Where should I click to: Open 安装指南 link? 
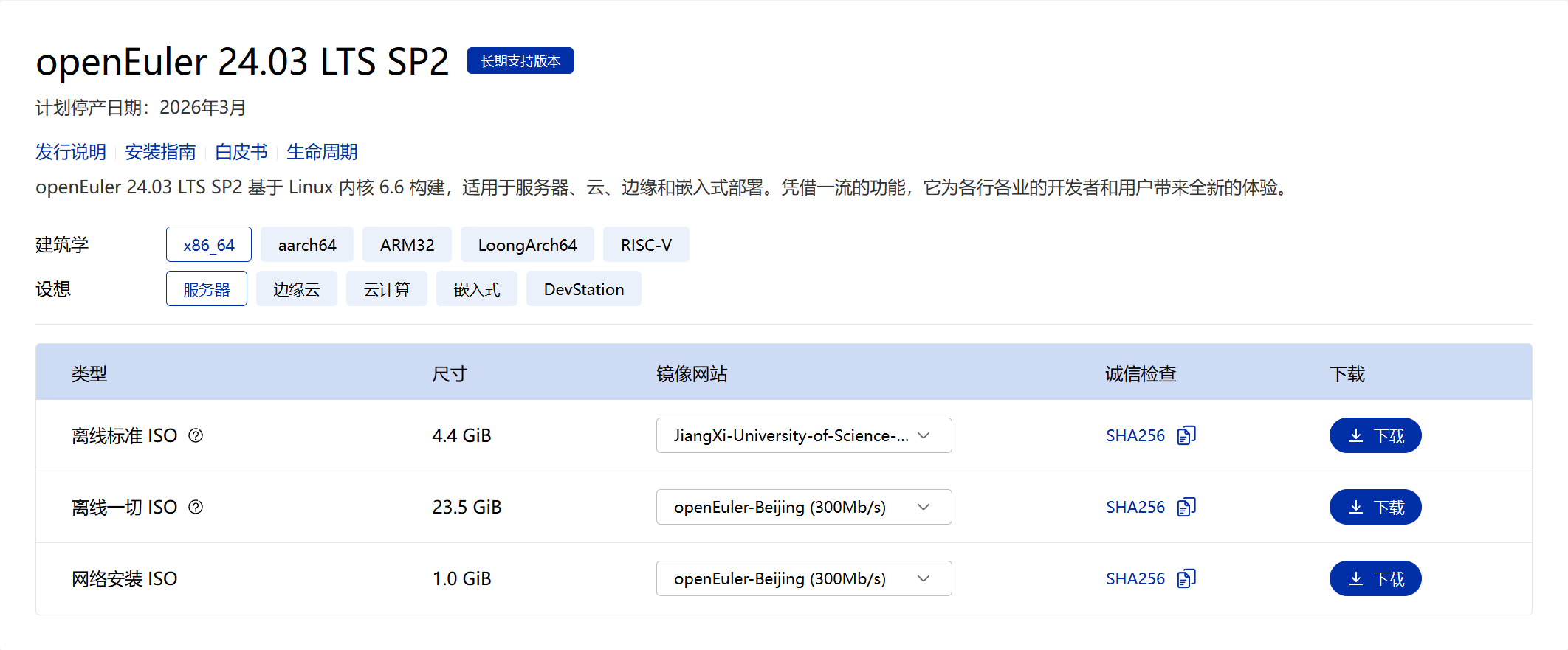tap(160, 152)
